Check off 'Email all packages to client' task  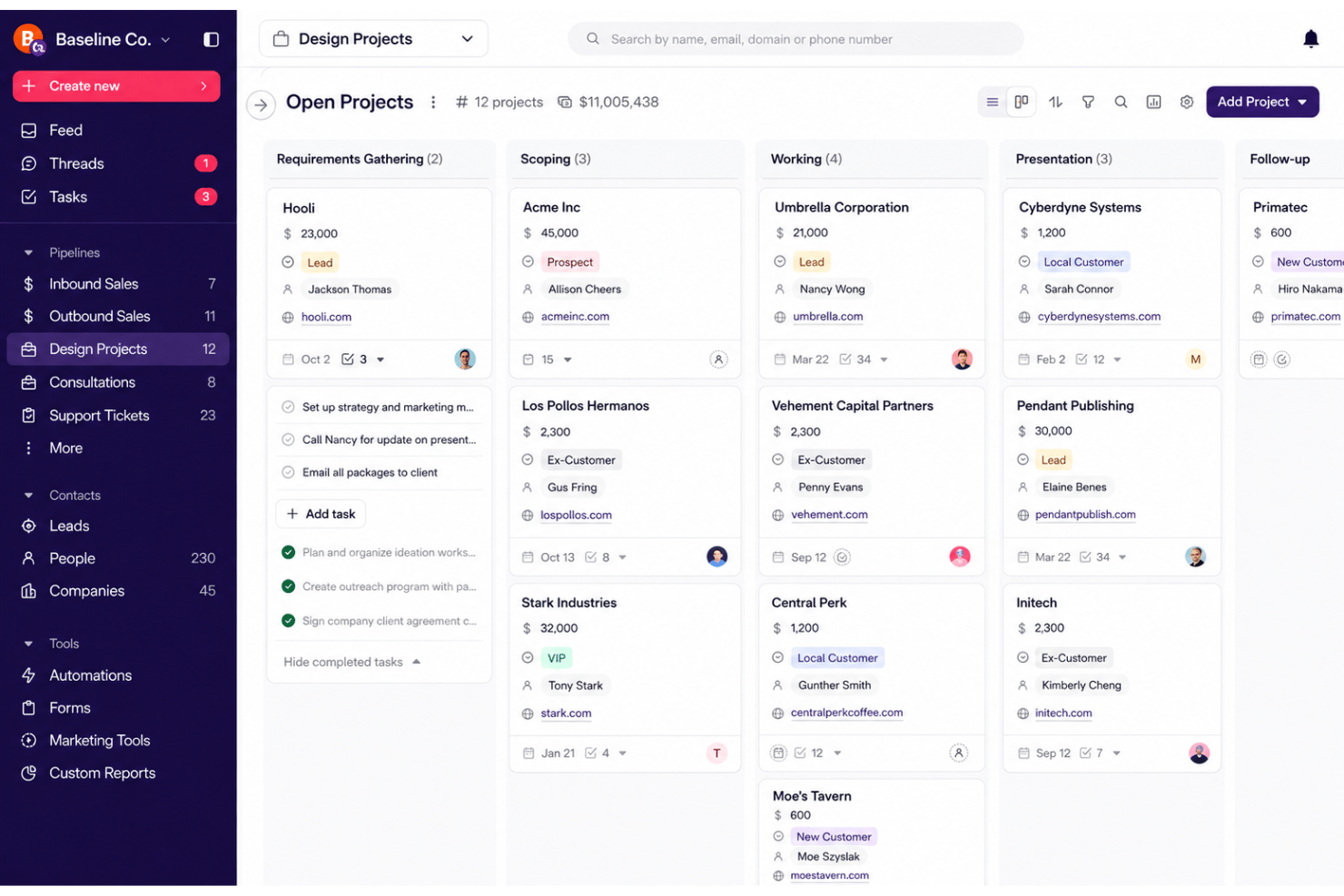click(288, 472)
